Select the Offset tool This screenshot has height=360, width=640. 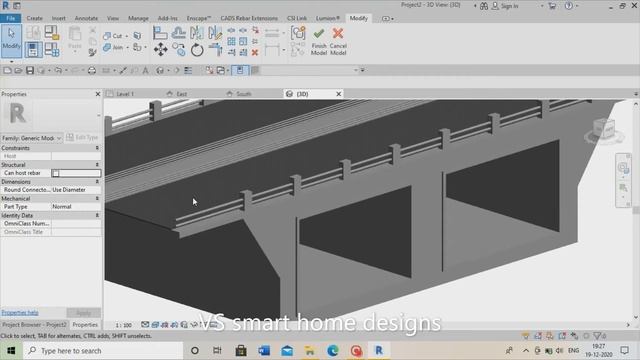[x=178, y=33]
